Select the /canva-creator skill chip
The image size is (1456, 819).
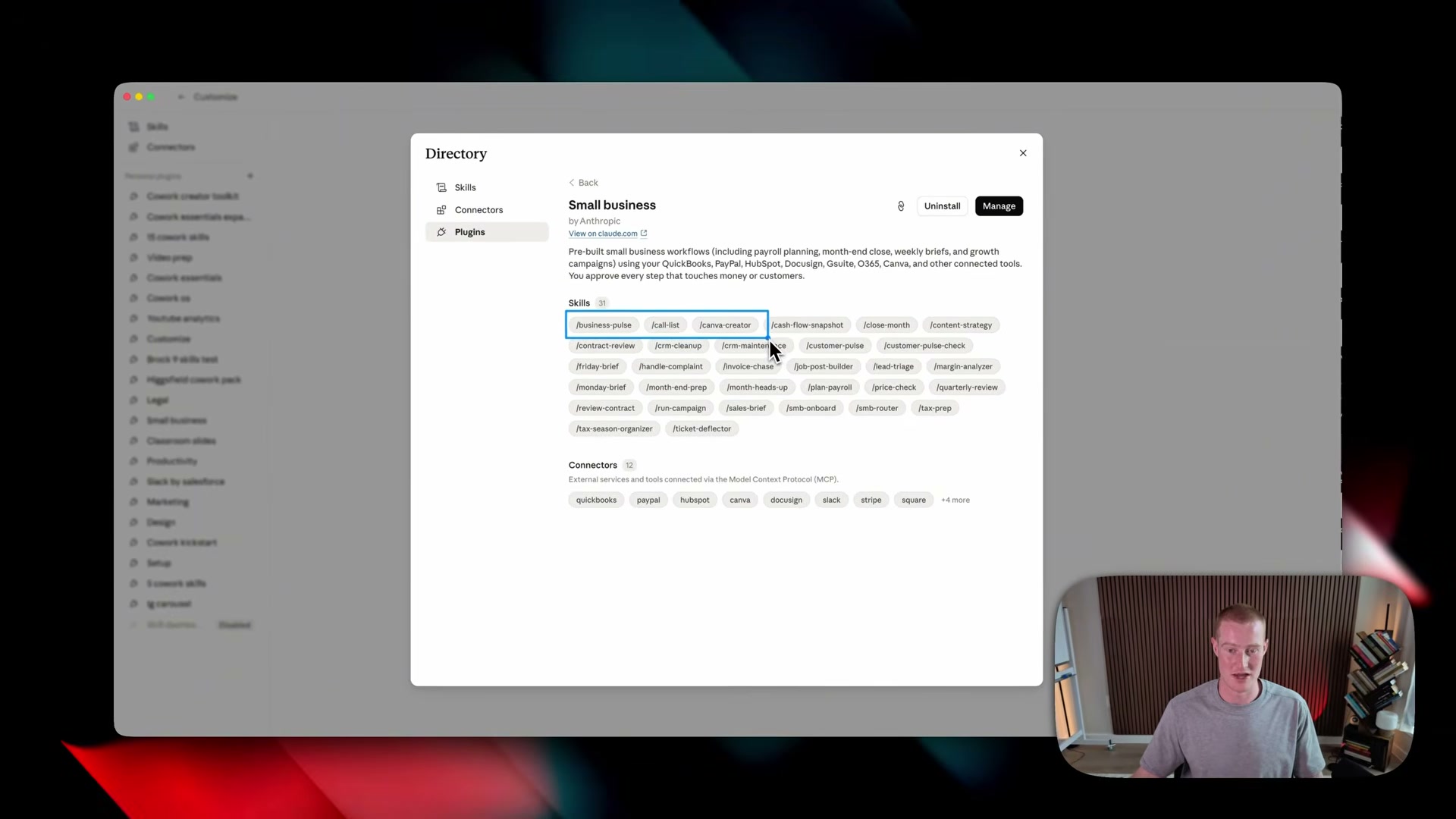[725, 325]
